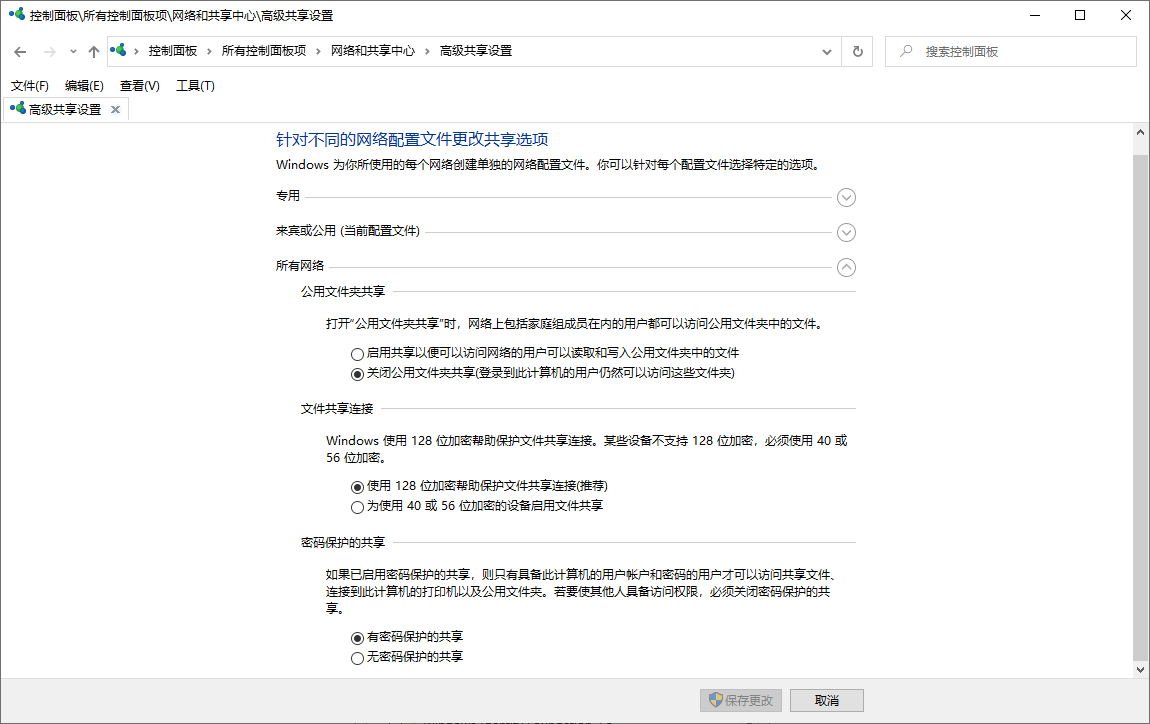This screenshot has height=724, width=1150.
Task: Click the 取消 button
Action: click(x=827, y=701)
